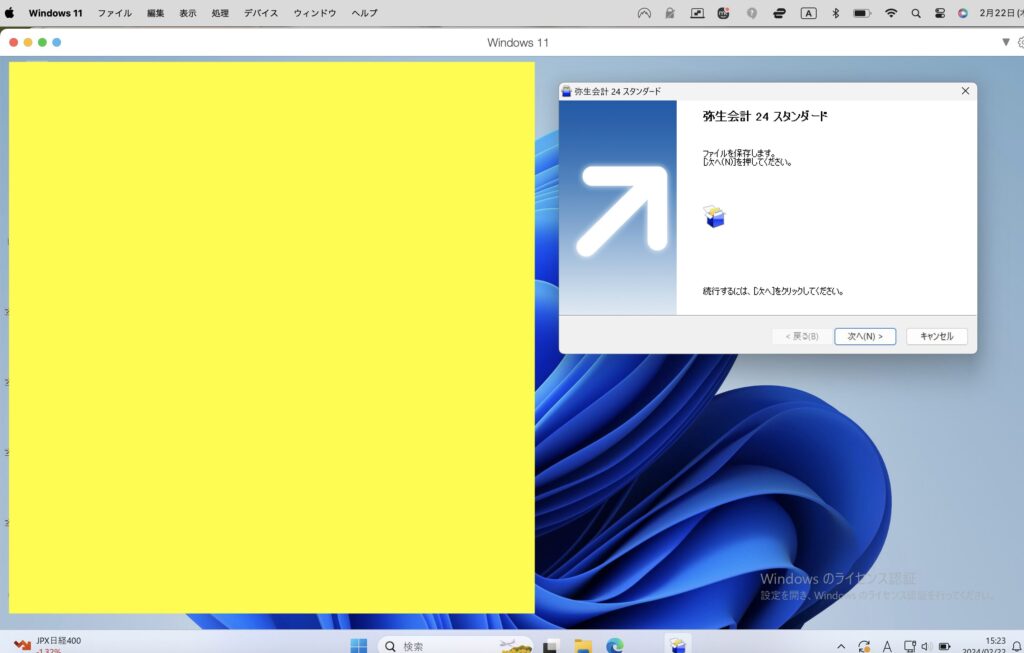Click the 弥生会計 24 スタンダード heading text
Viewport: 1024px width, 653px height.
(x=765, y=116)
